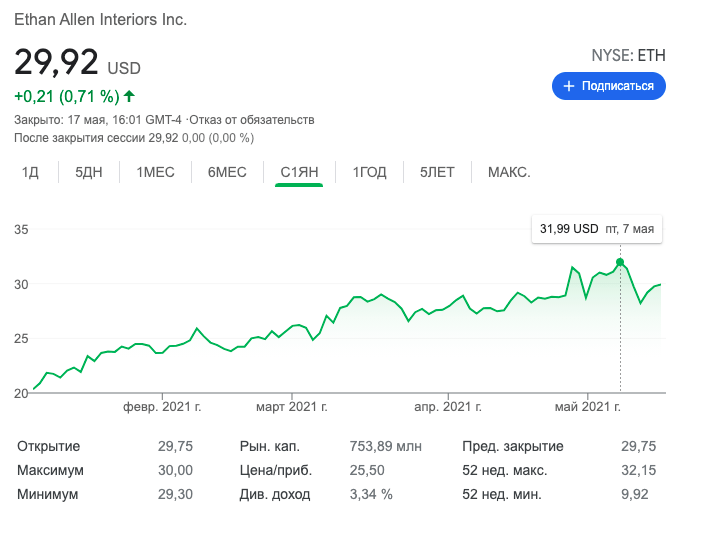Click the Див. доход value 3,34 %
Viewport: 720px width, 540px height.
point(371,494)
